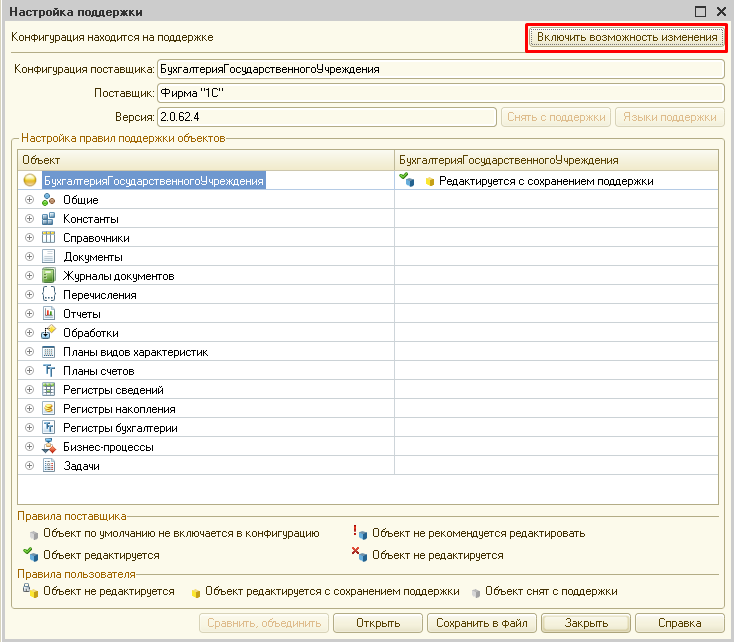734x642 pixels.
Task: Click the Конфигурация поставщика field
Action: (441, 69)
